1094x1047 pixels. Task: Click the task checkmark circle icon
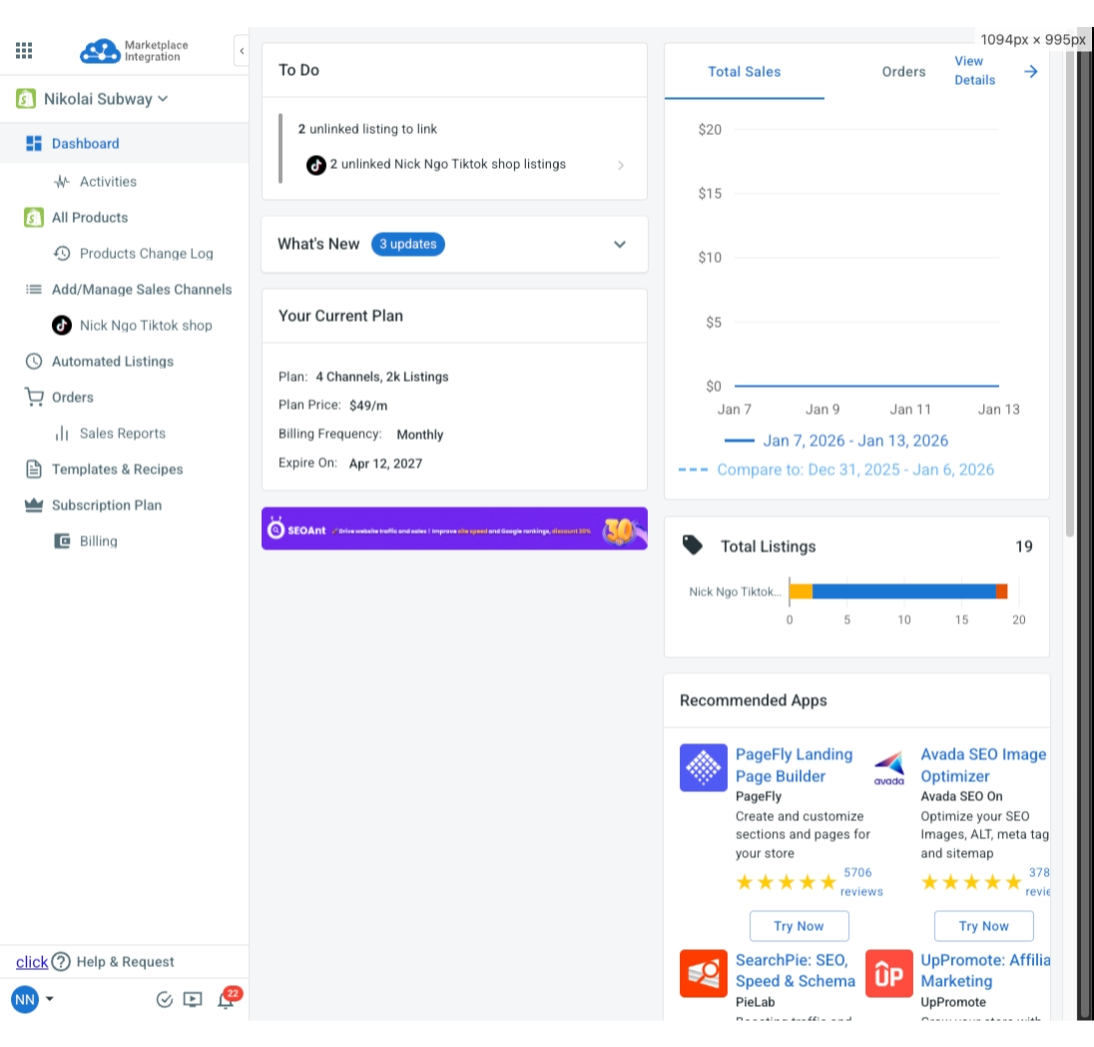[165, 1000]
